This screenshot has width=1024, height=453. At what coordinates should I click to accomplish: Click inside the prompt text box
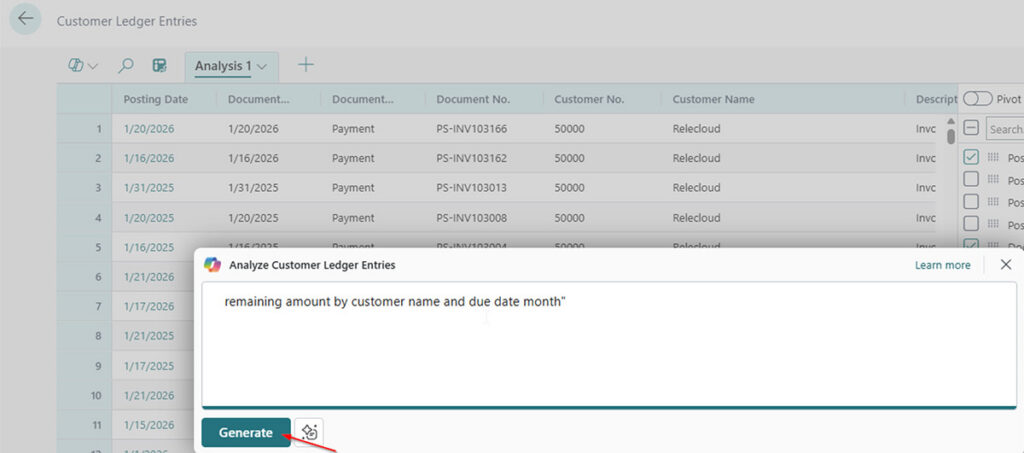[x=609, y=345]
